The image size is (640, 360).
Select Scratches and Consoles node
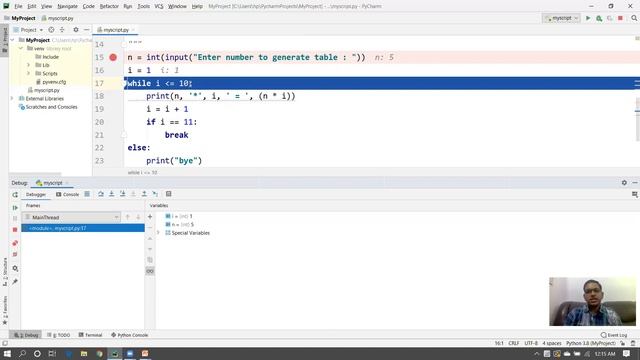(48, 107)
